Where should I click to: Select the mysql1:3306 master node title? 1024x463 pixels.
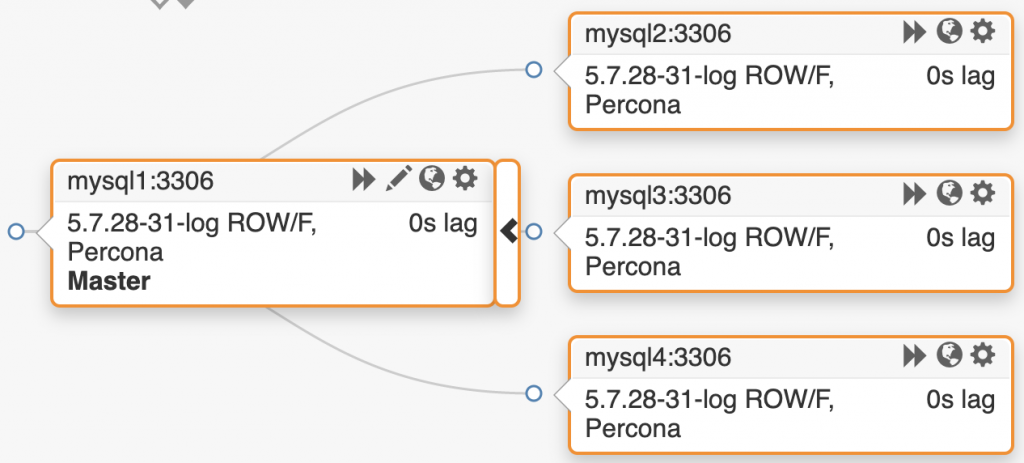140,181
